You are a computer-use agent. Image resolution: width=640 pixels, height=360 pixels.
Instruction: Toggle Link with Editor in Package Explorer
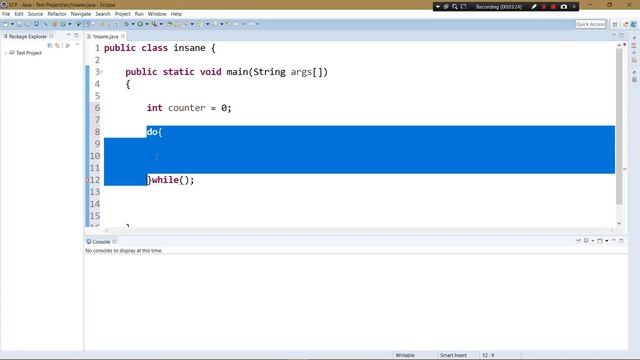(58, 45)
